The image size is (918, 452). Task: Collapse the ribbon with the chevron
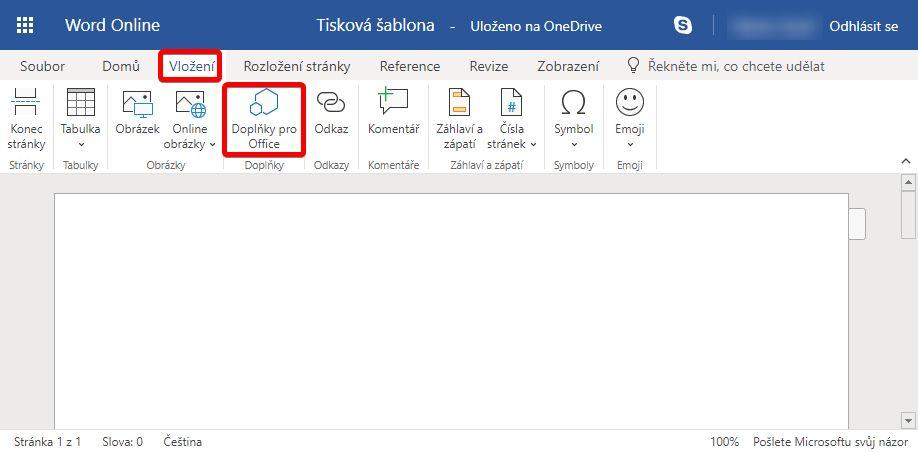coord(906,161)
